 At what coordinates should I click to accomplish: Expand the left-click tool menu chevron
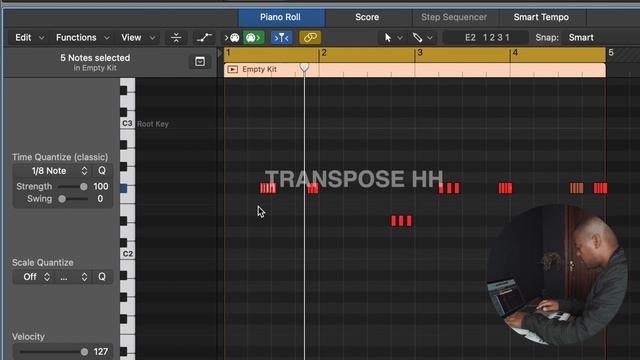(400, 38)
